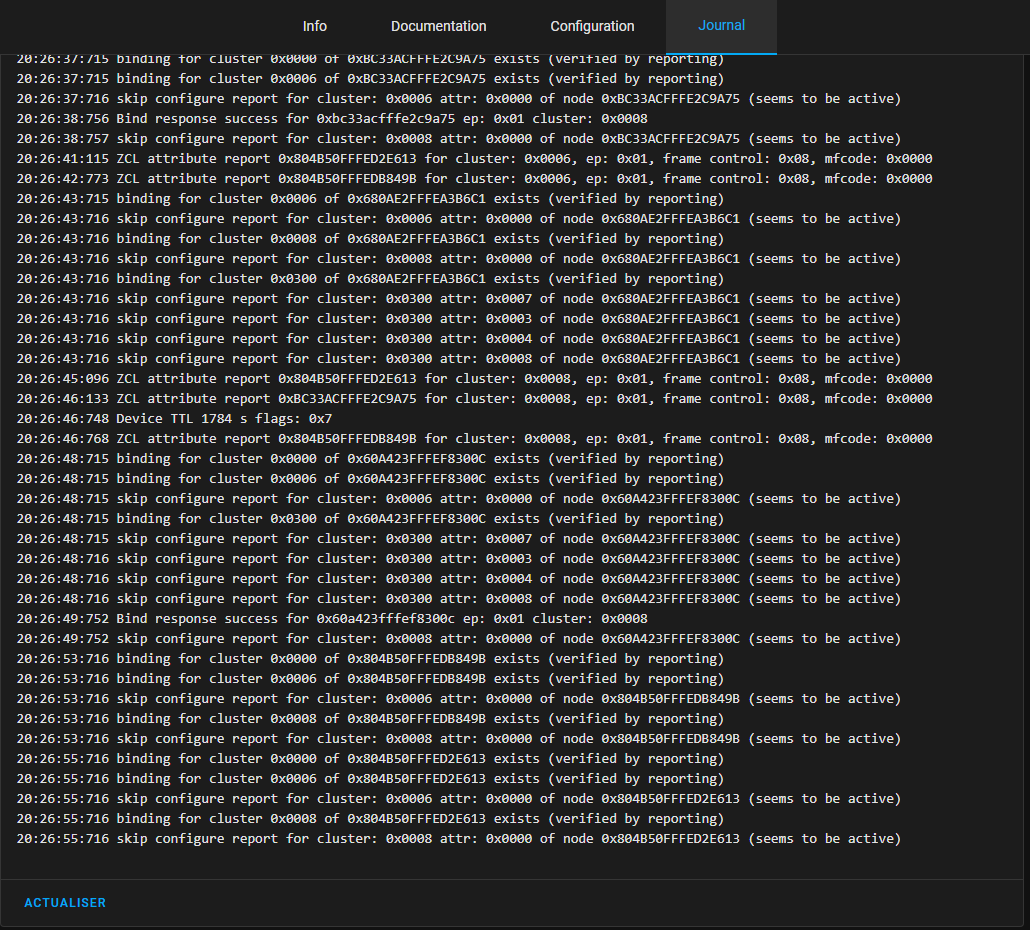Select the last log entry in the journal
This screenshot has width=1030, height=930.
click(458, 839)
